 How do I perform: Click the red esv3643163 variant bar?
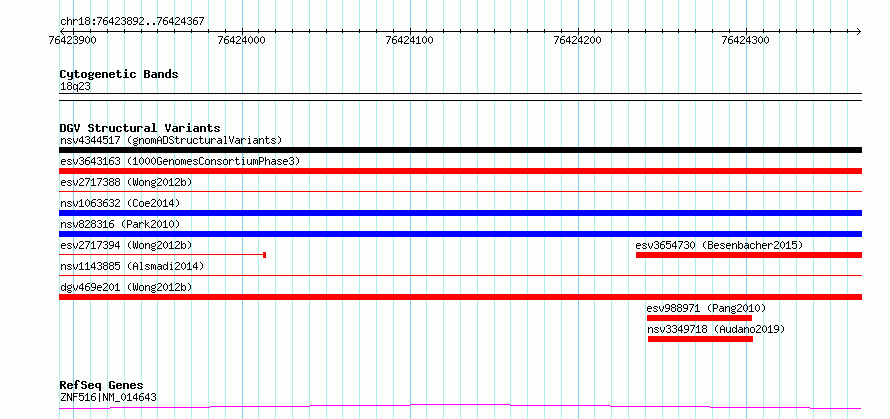click(460, 171)
